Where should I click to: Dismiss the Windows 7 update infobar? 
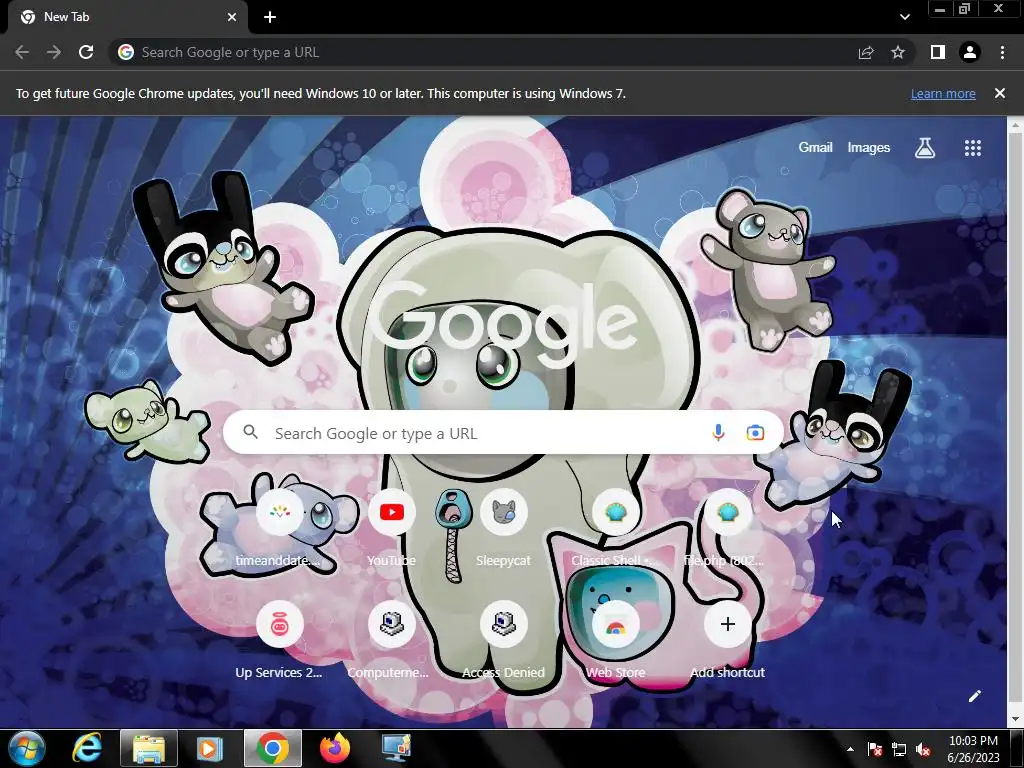click(x=1000, y=93)
